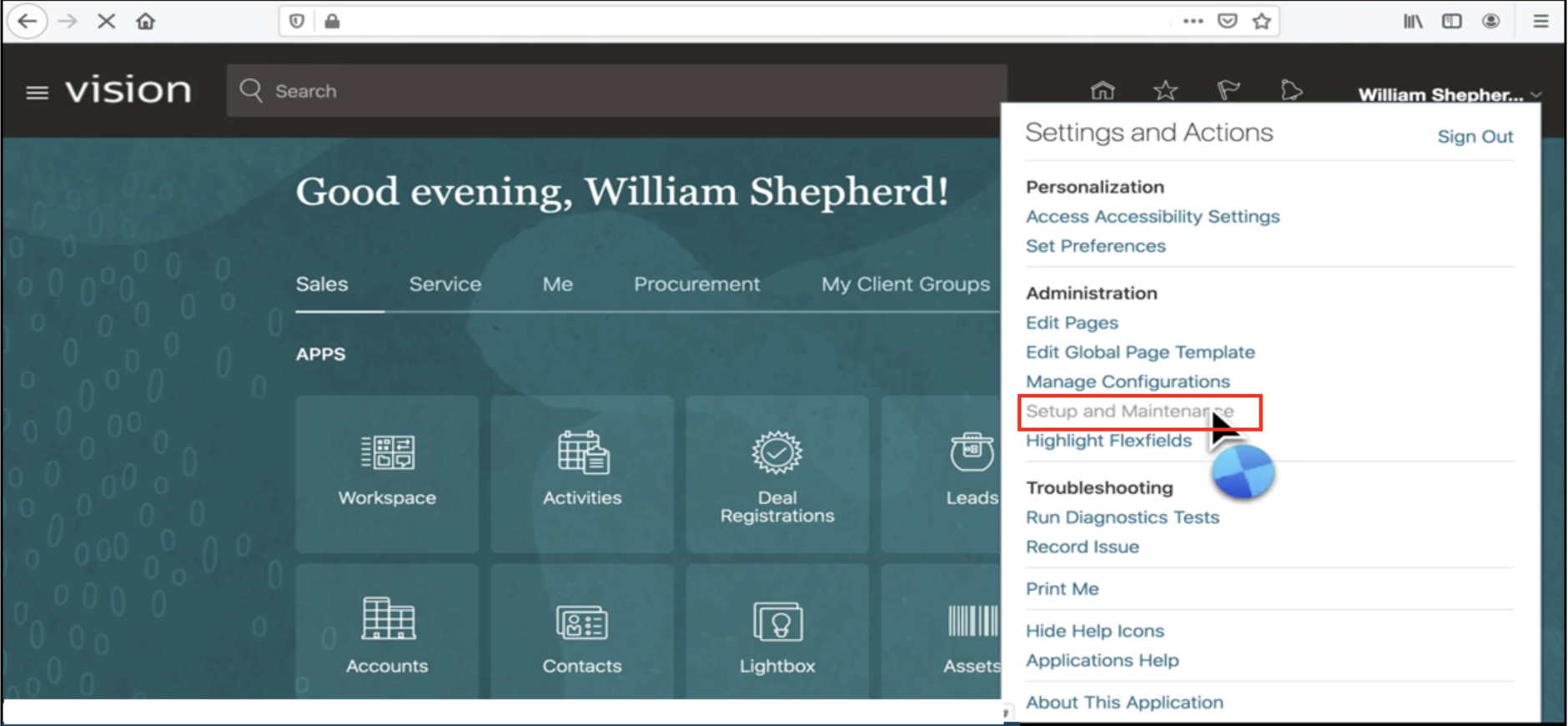The height and width of the screenshot is (726, 1568).
Task: Collapse the William Shepherd user menu
Action: coord(1448,94)
